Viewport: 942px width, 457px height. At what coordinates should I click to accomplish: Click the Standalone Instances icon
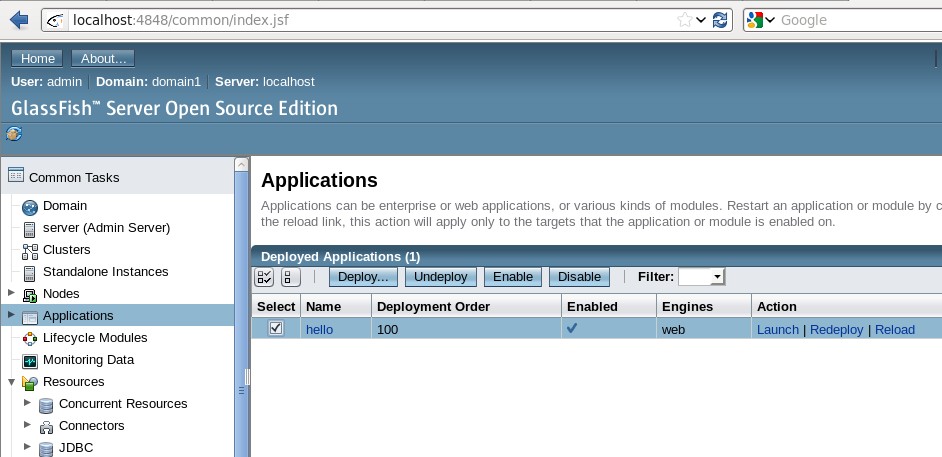click(29, 273)
